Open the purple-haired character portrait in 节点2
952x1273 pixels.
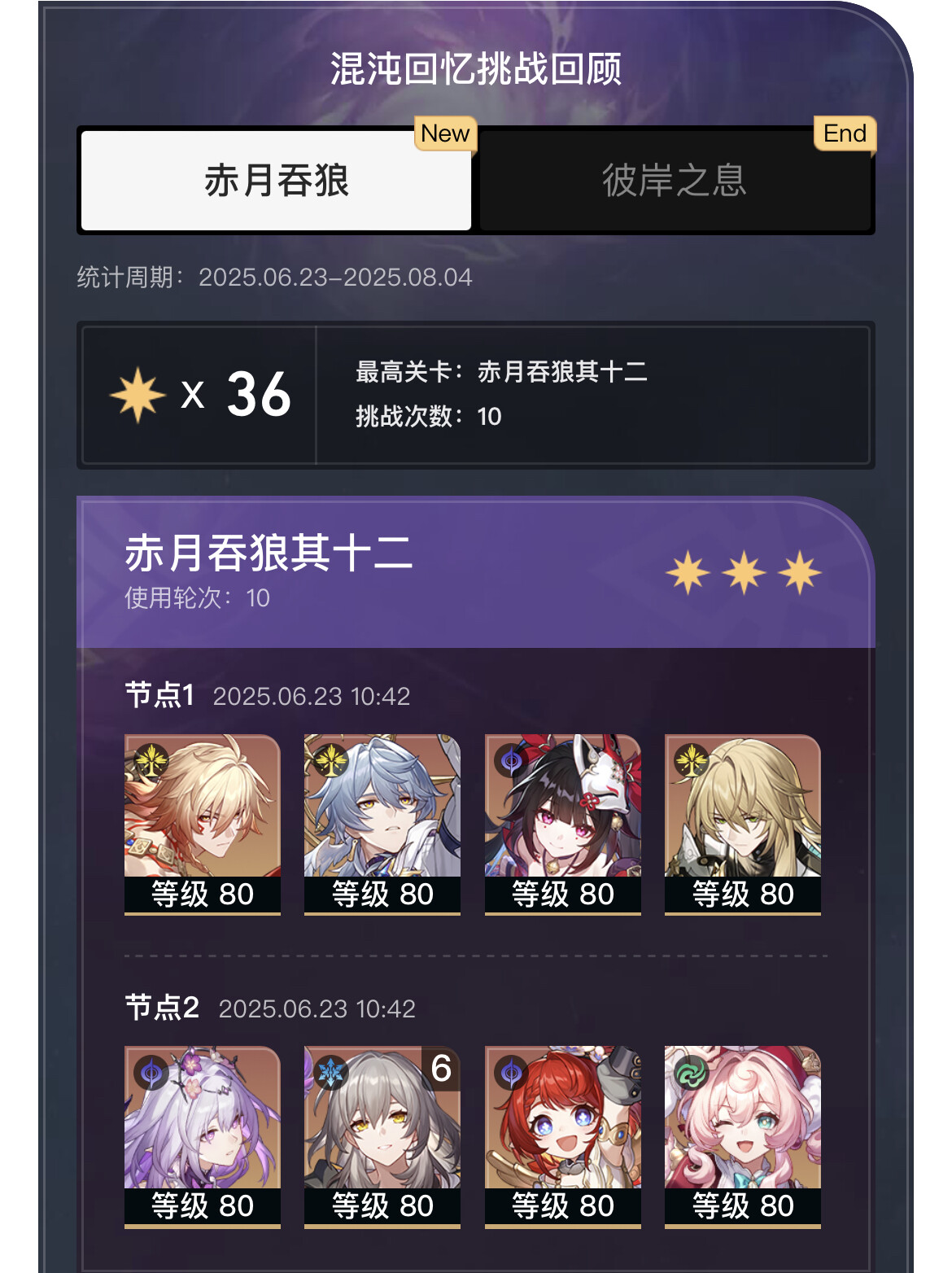tap(203, 1137)
